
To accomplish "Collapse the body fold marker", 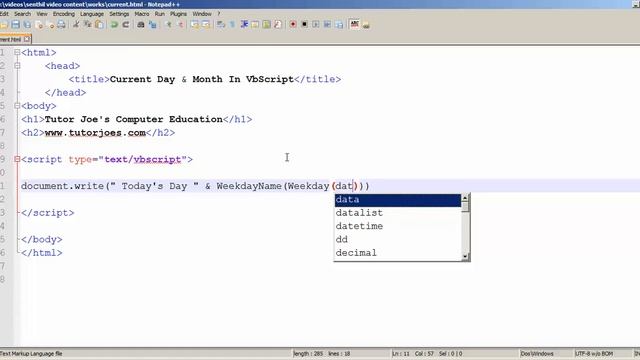I will (x=17, y=106).
